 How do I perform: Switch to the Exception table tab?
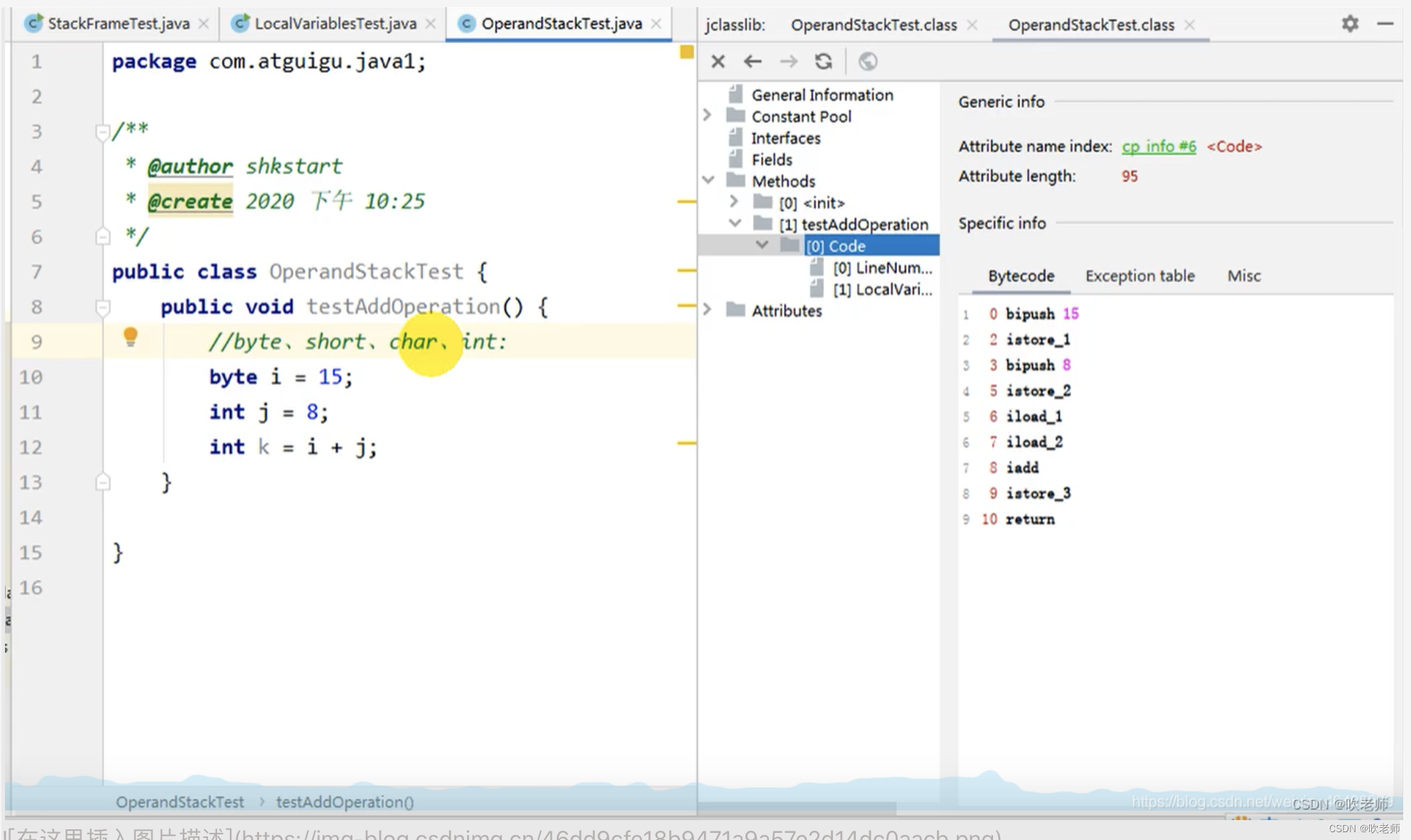point(1139,276)
